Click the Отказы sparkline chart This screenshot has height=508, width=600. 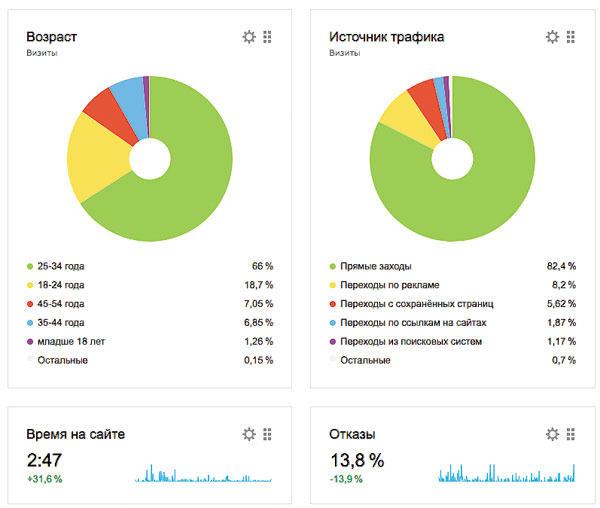[x=506, y=473]
